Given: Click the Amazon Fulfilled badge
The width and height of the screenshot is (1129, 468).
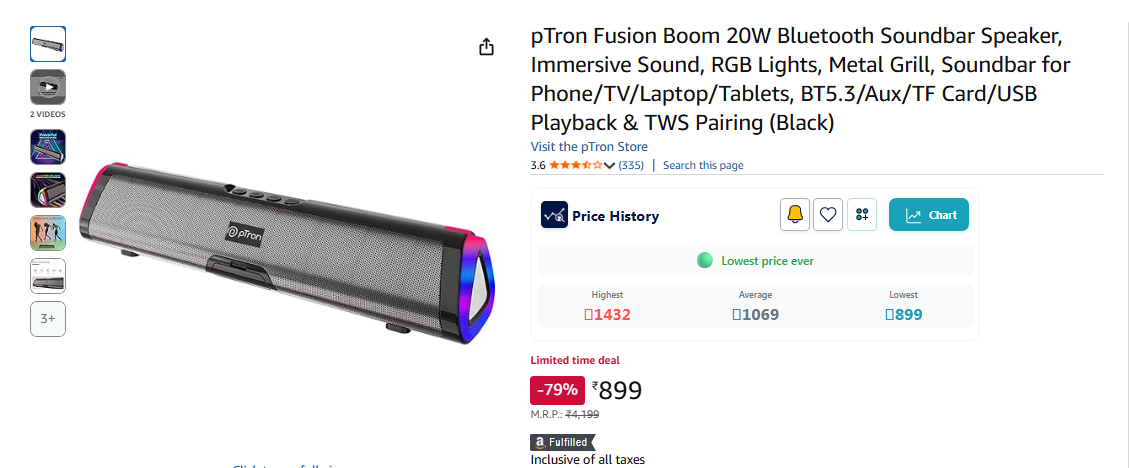Looking at the screenshot, I should pos(562,442).
